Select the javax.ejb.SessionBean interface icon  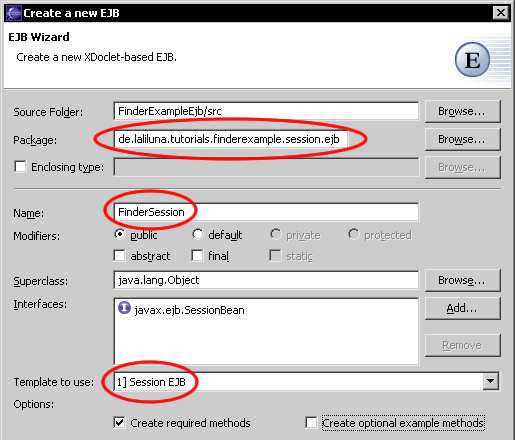(124, 308)
